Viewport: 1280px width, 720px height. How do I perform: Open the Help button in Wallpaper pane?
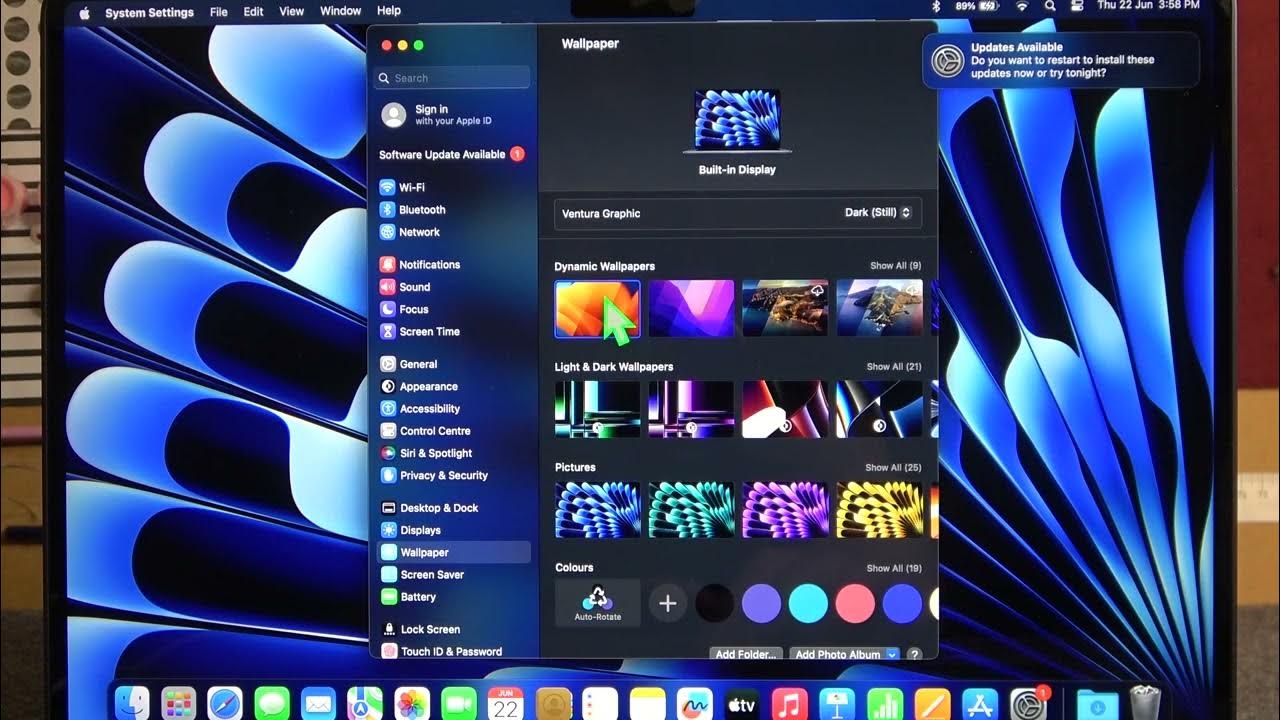click(914, 655)
